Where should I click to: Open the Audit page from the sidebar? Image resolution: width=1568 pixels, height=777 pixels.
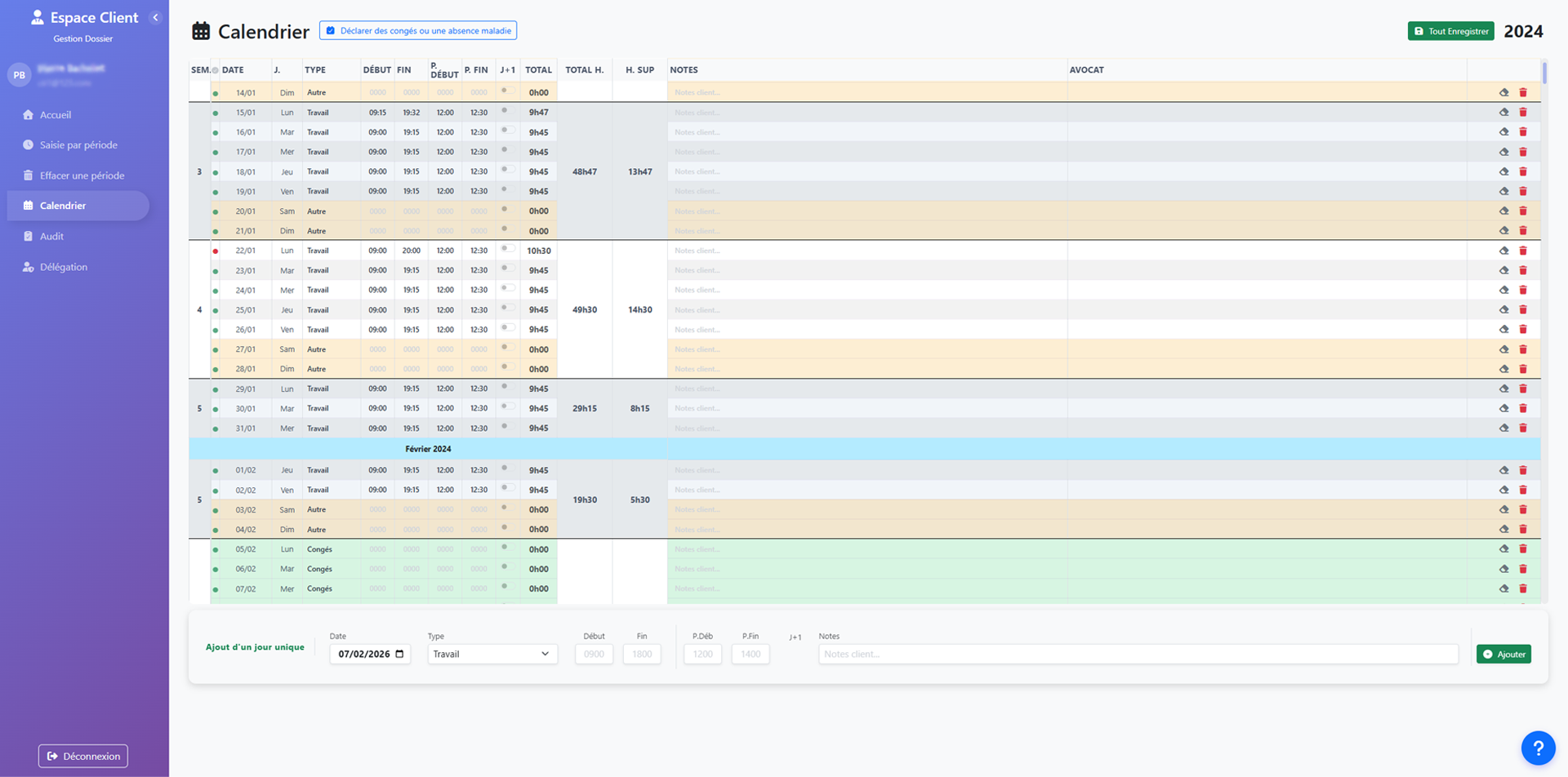tap(51, 237)
